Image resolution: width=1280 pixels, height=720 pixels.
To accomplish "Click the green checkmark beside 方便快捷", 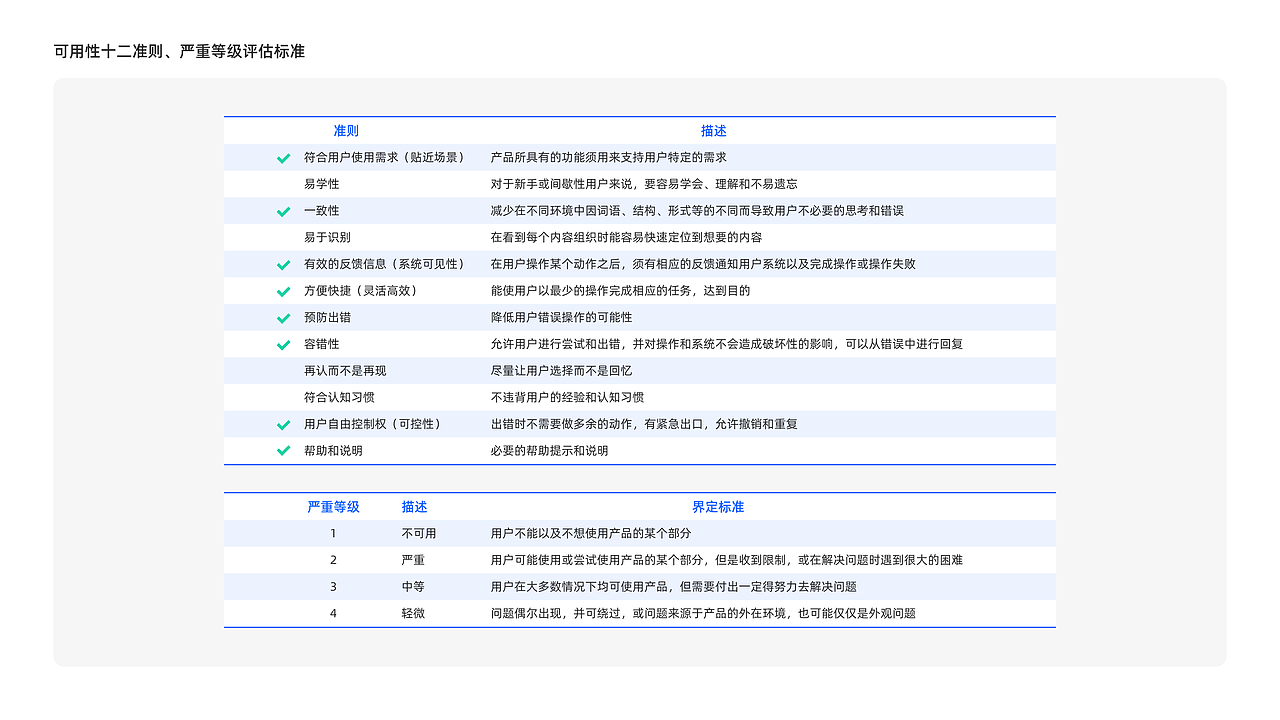I will 284,291.
